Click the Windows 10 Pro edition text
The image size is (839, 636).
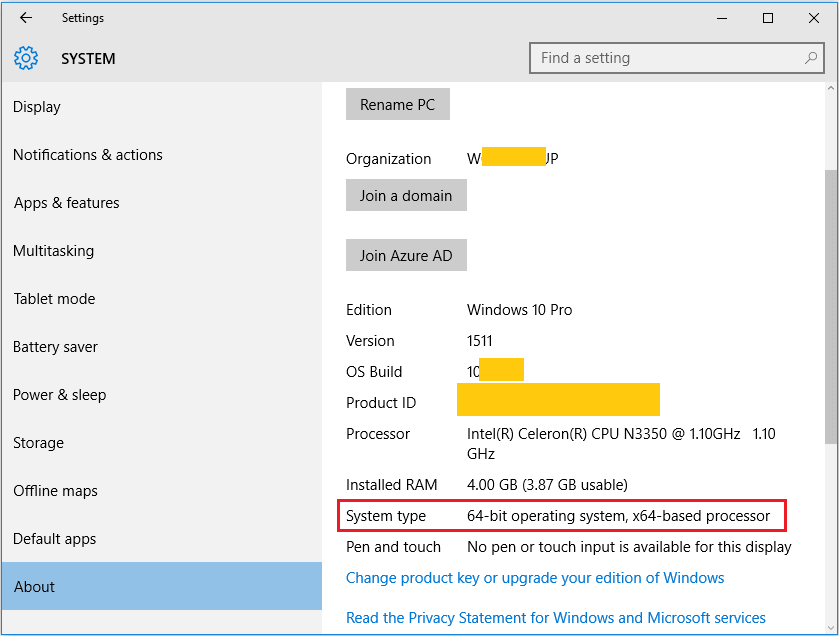pyautogui.click(x=520, y=310)
